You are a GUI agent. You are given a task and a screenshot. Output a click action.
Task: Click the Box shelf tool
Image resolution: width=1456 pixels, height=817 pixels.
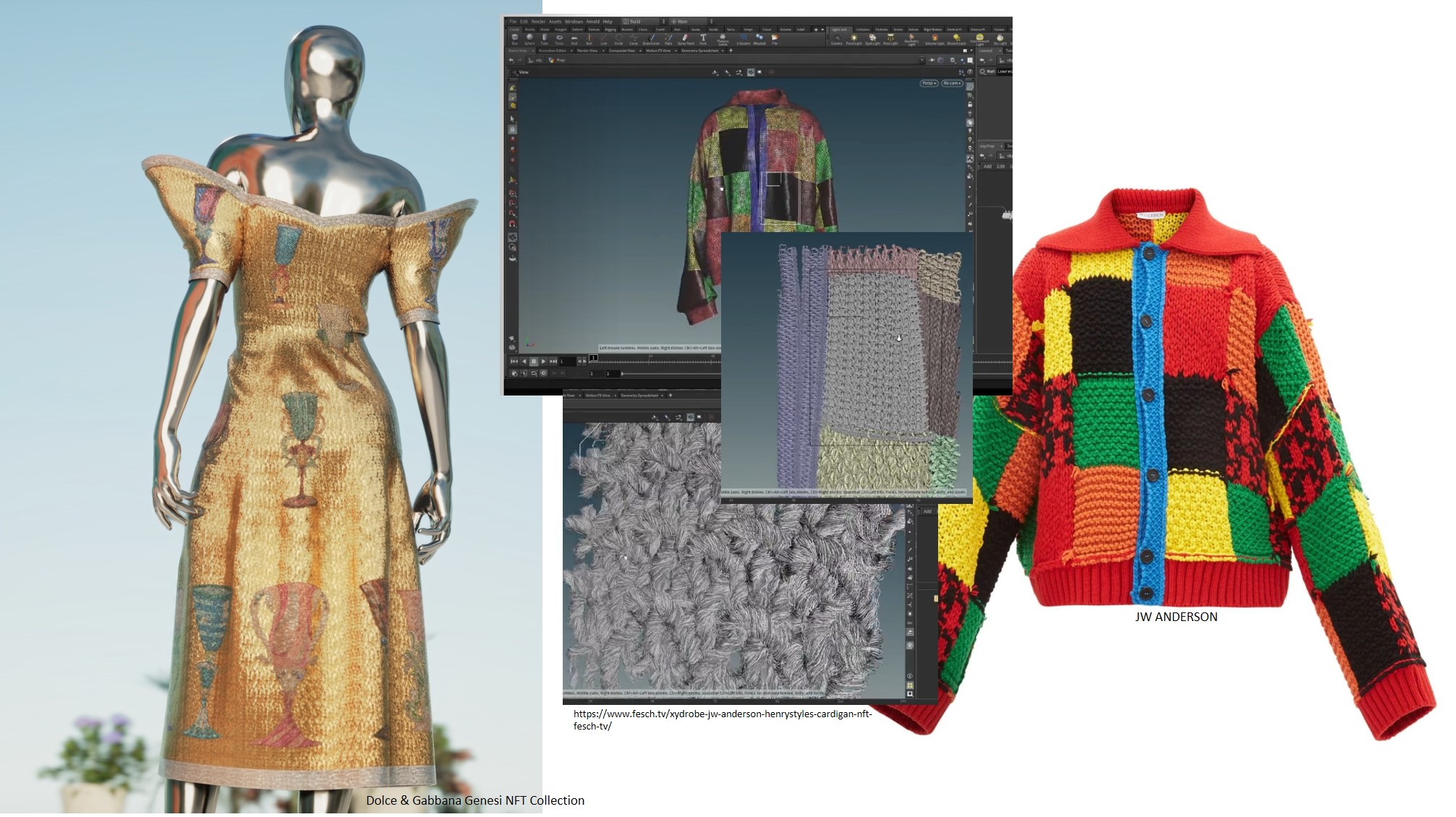(x=515, y=37)
